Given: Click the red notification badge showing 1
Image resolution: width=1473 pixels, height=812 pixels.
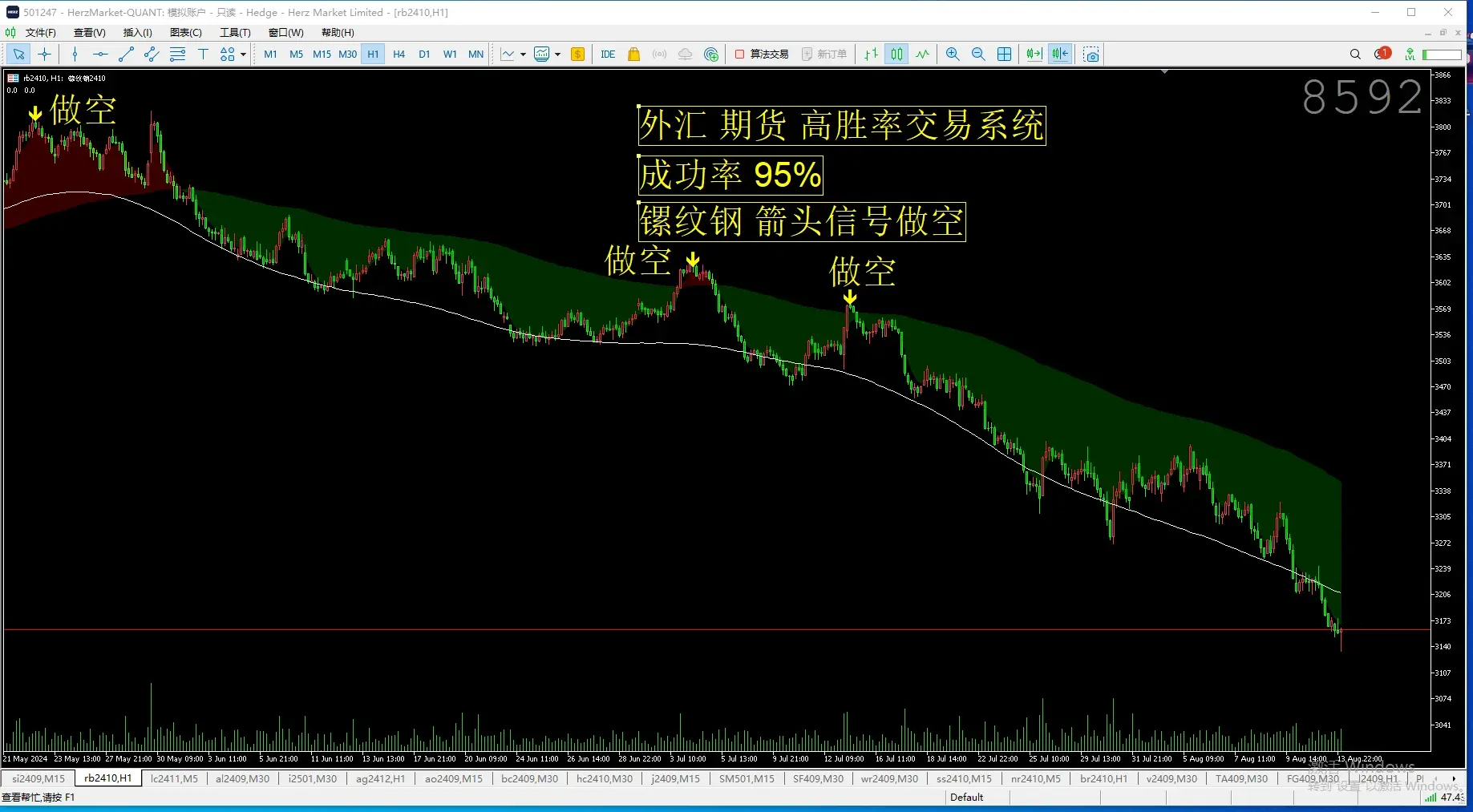Looking at the screenshot, I should tap(1385, 51).
